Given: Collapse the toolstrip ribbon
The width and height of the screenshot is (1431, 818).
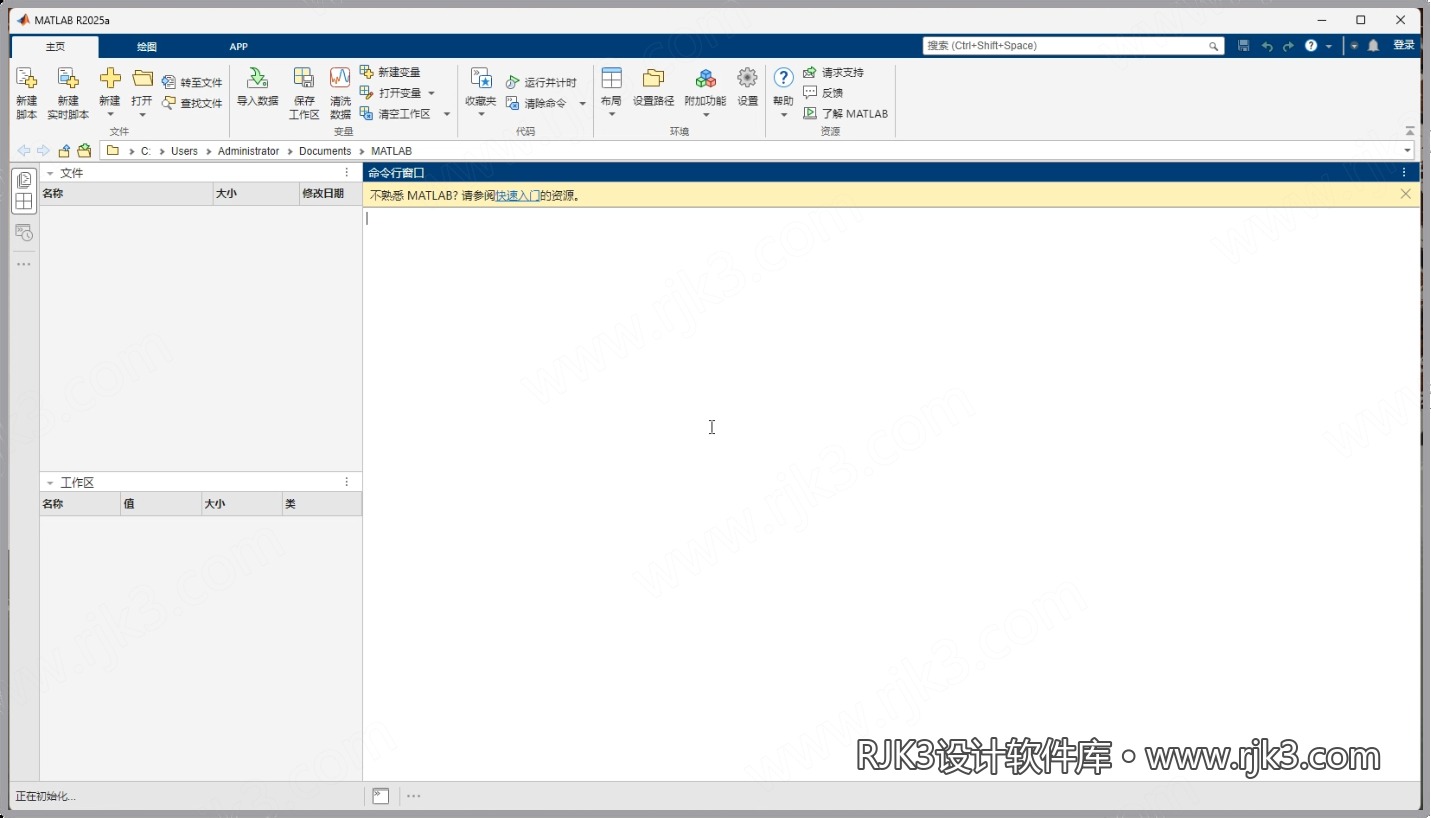Looking at the screenshot, I should [x=1410, y=131].
